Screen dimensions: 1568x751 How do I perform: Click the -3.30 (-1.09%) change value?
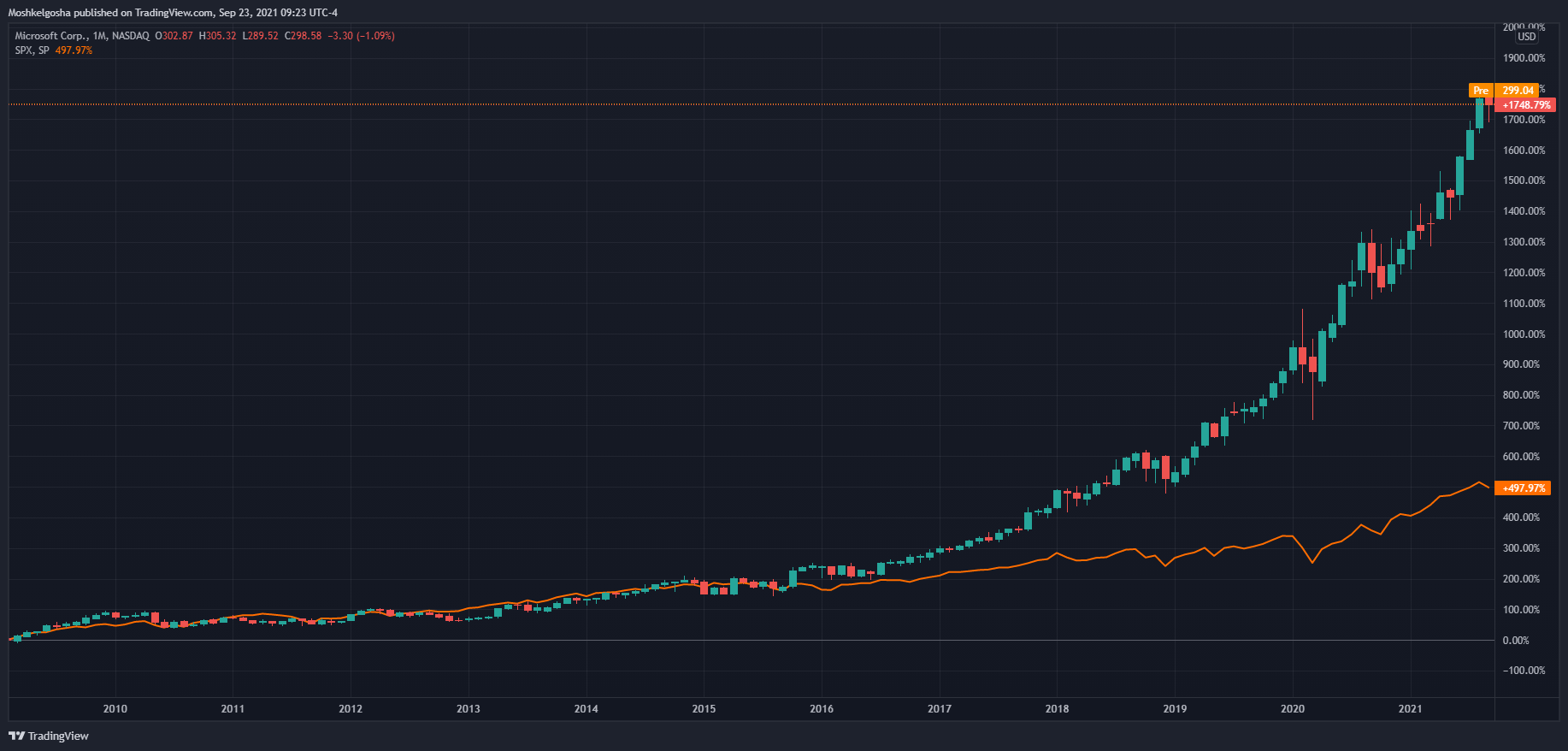(x=362, y=36)
